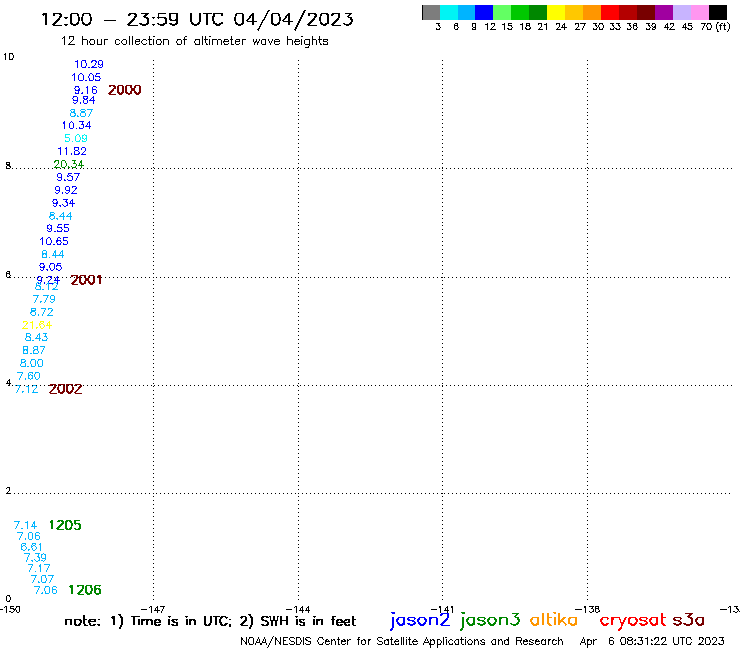Click the green 1205 time label

tap(65, 525)
